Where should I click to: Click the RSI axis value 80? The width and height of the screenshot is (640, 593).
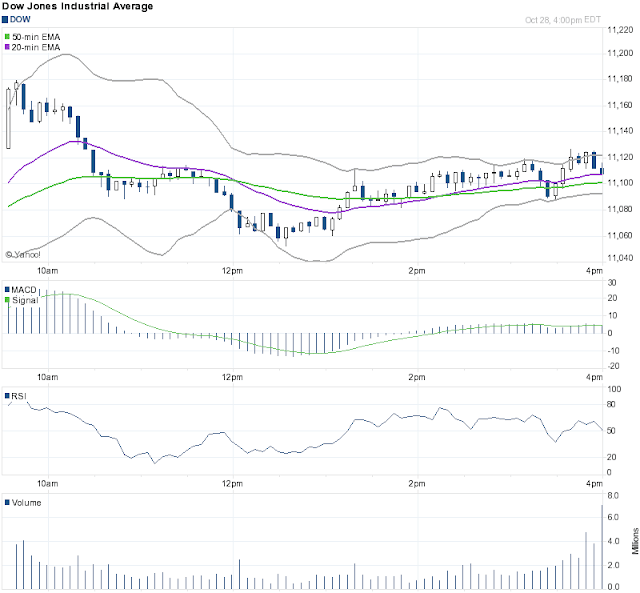coord(611,404)
